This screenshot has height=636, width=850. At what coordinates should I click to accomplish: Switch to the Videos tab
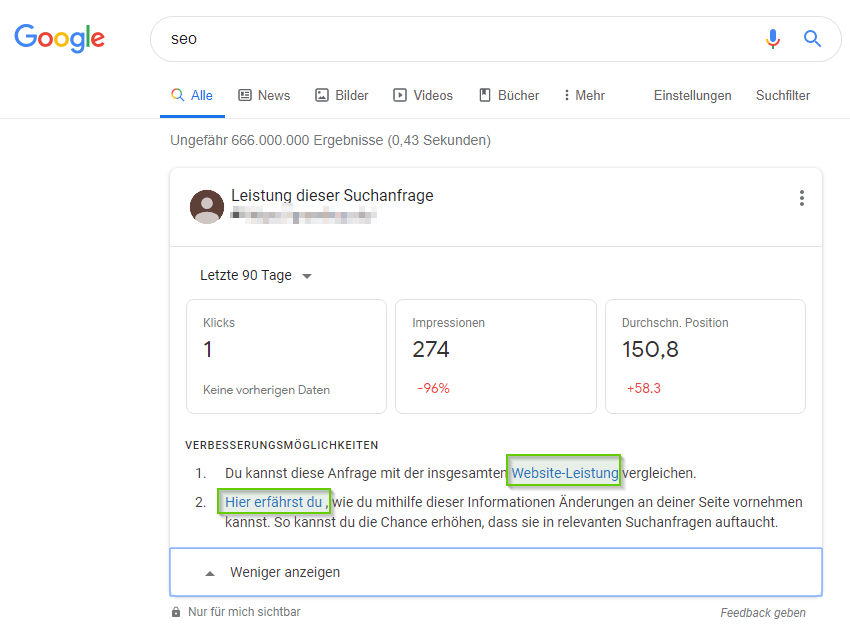pyautogui.click(x=423, y=95)
